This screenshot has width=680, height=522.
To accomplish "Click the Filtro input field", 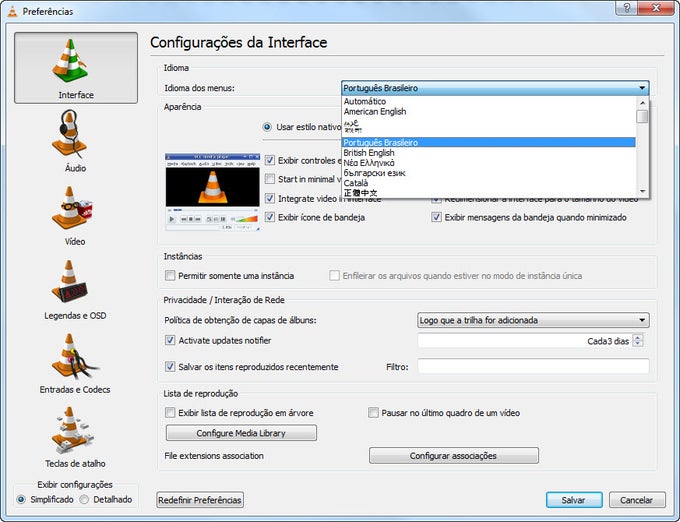I will [533, 367].
